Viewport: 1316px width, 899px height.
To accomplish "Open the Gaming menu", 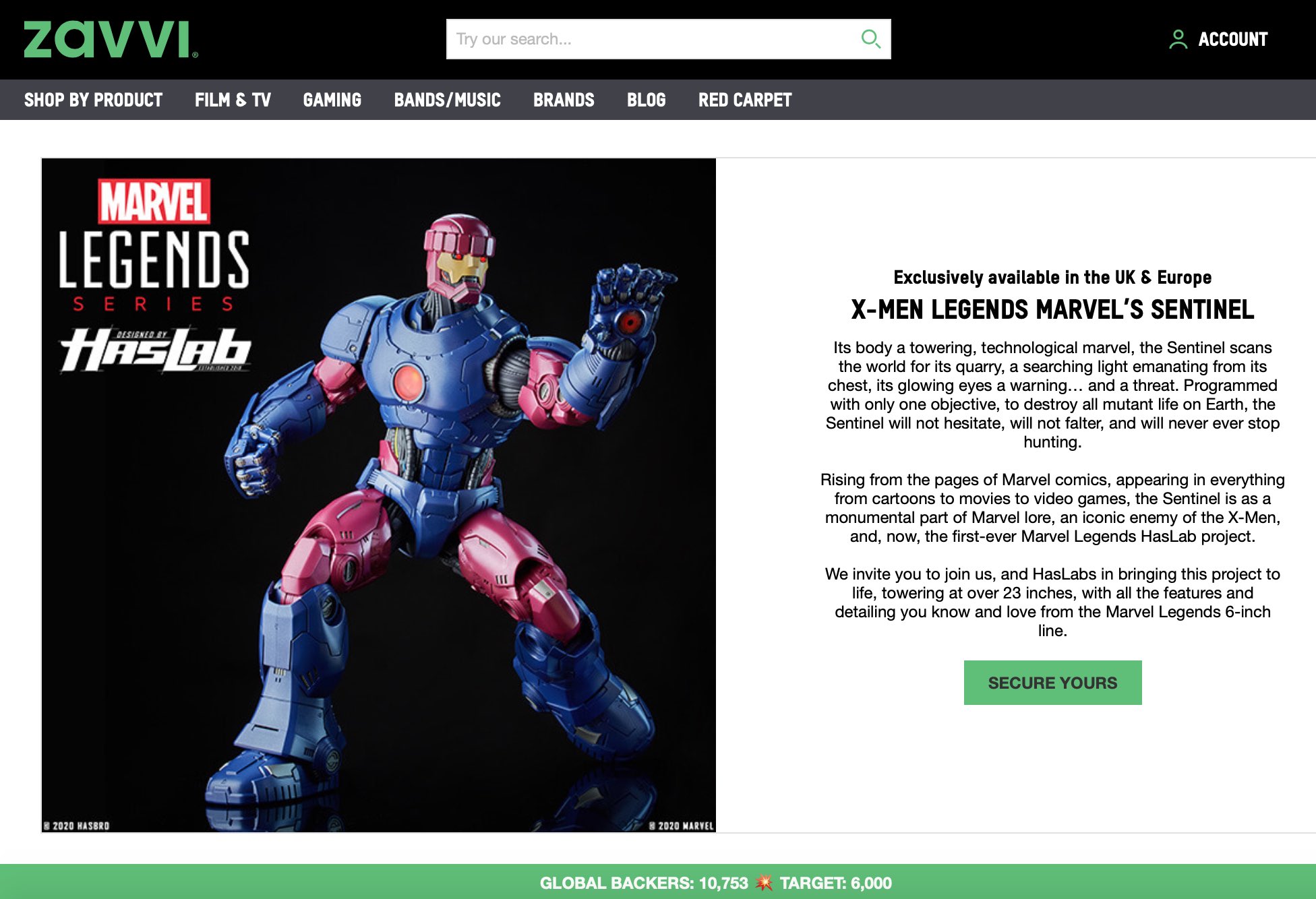I will click(332, 100).
